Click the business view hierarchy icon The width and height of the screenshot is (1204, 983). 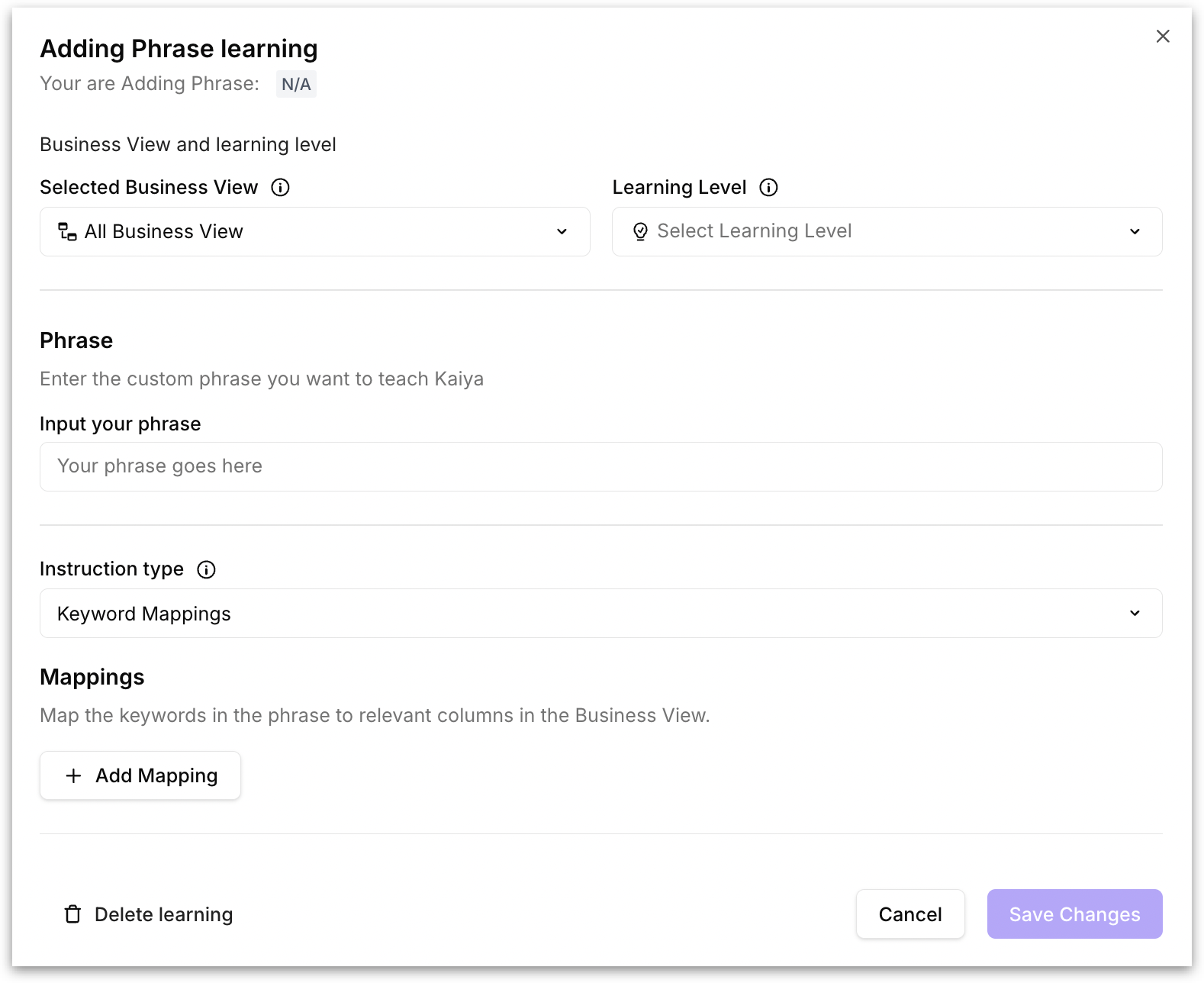pyautogui.click(x=67, y=232)
